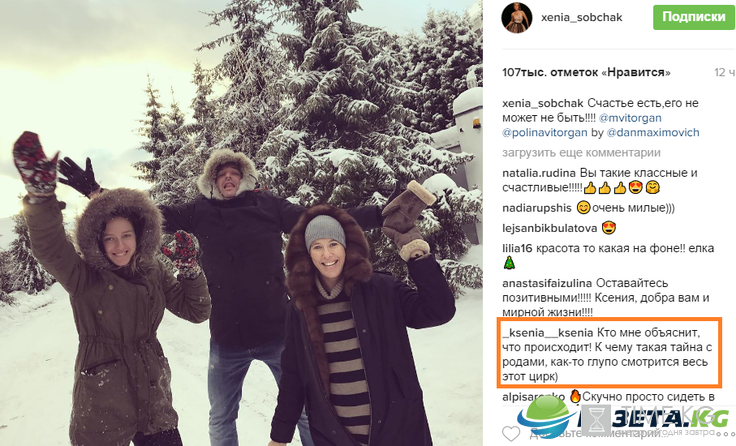The image size is (736, 446).
Task: Open _ksenia__ksenia commenter profile
Action: (x=548, y=333)
